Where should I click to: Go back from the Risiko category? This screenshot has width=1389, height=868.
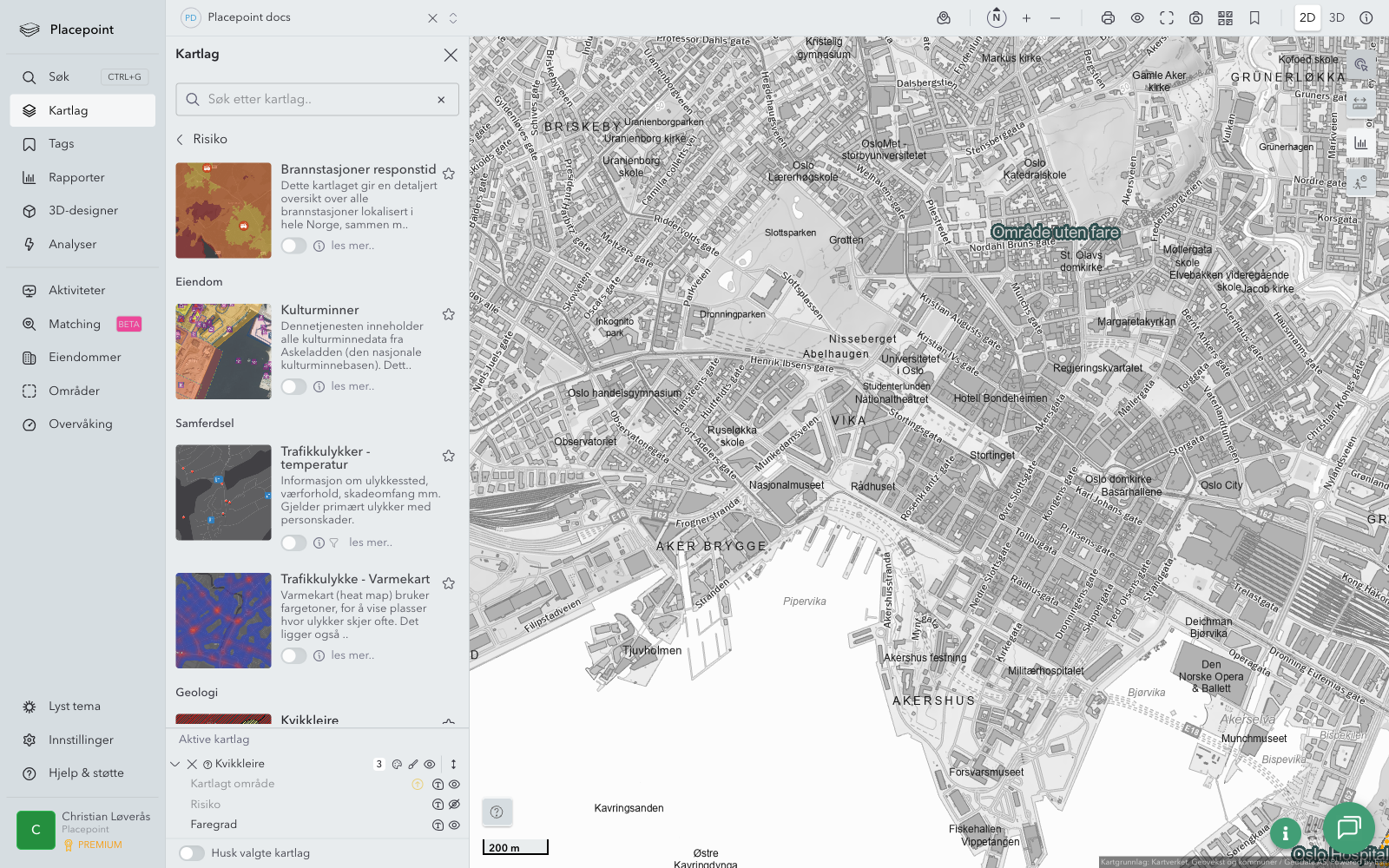coord(181,139)
